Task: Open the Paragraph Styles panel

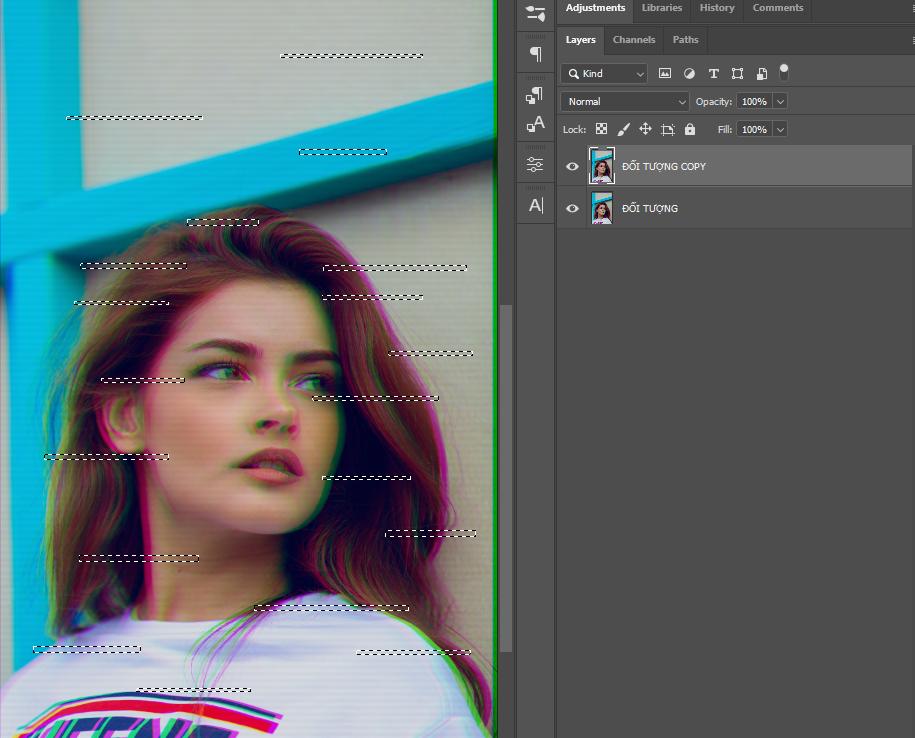Action: pyautogui.click(x=535, y=97)
